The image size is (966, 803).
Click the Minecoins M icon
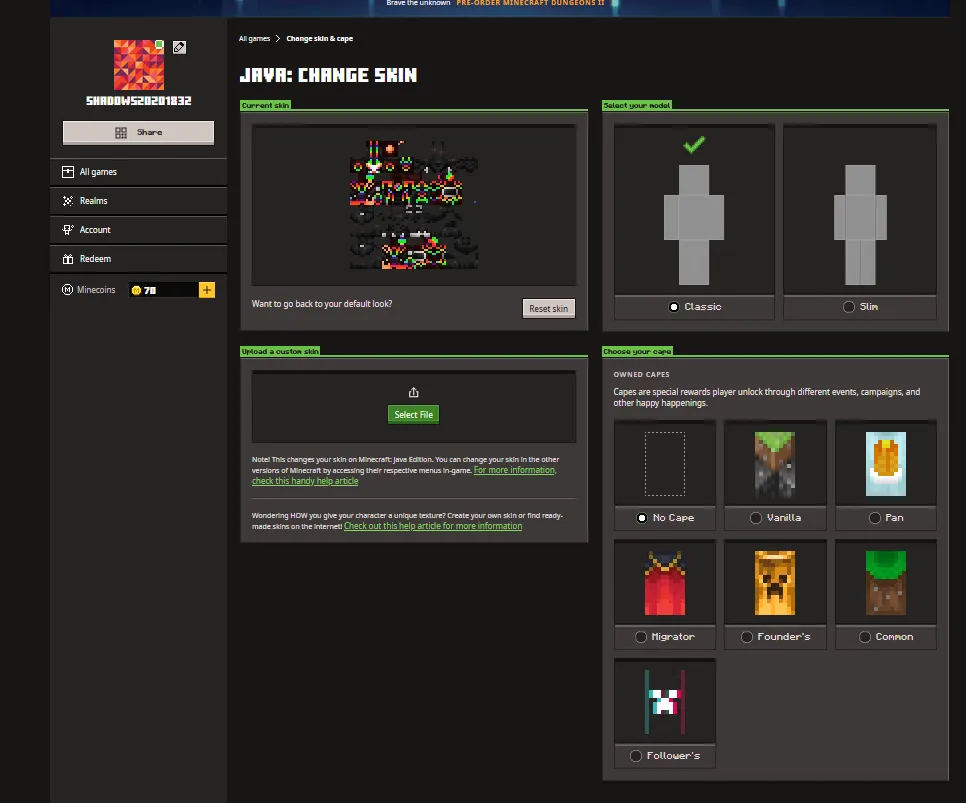[68, 290]
